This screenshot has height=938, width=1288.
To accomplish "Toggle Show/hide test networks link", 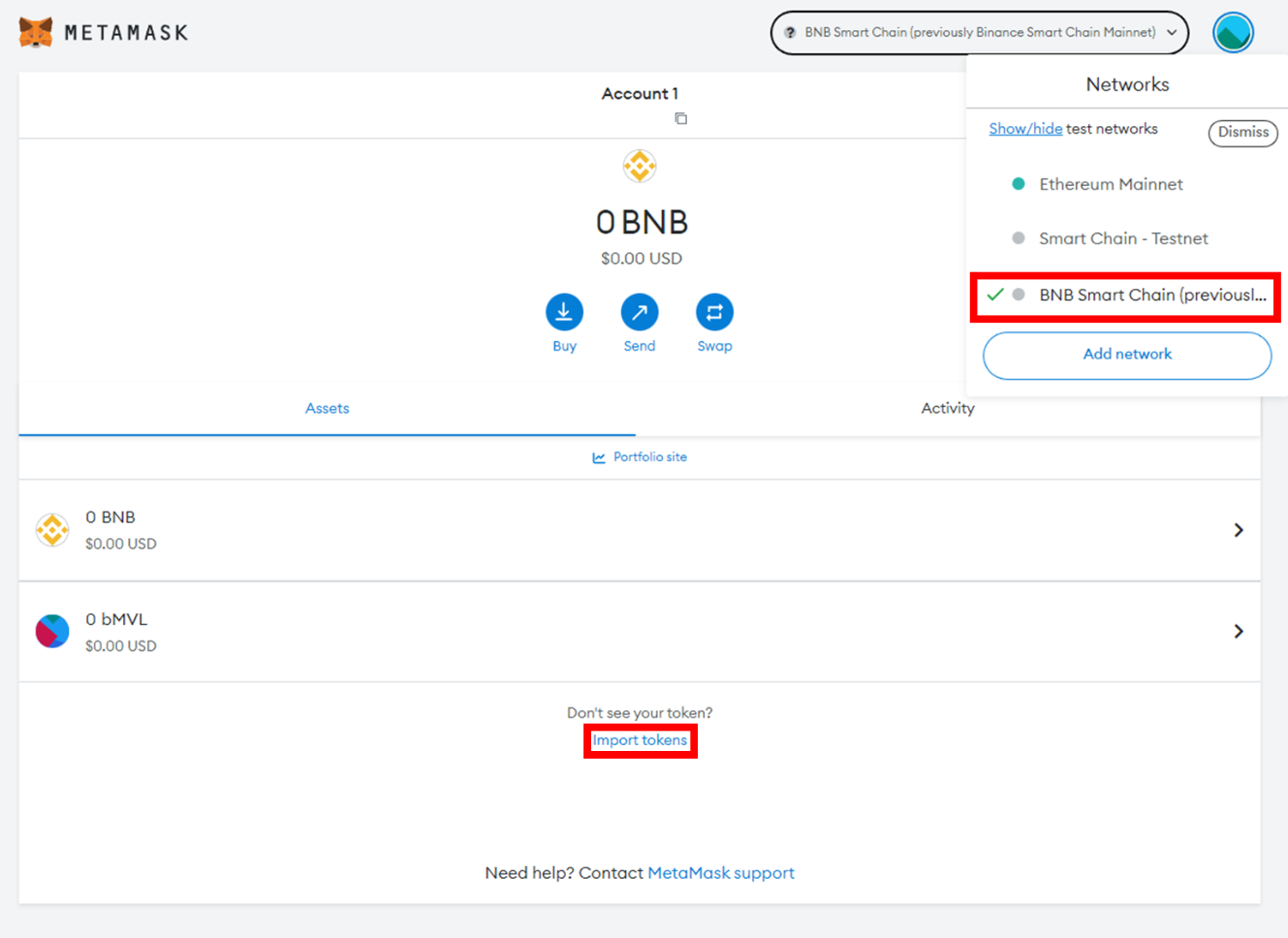I will [x=1025, y=129].
